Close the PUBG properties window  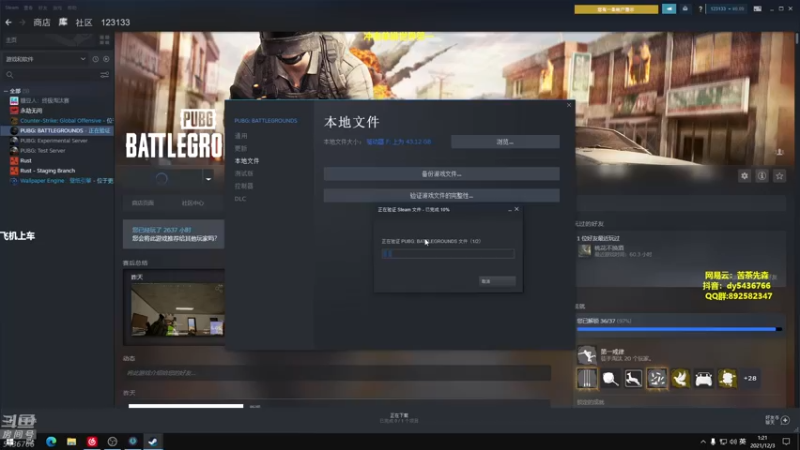tap(569, 105)
